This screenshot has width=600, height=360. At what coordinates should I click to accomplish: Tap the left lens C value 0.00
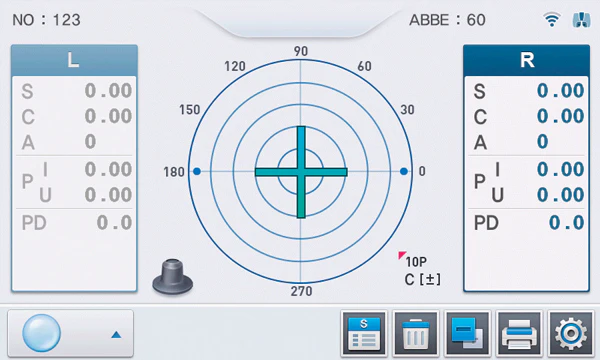(109, 116)
